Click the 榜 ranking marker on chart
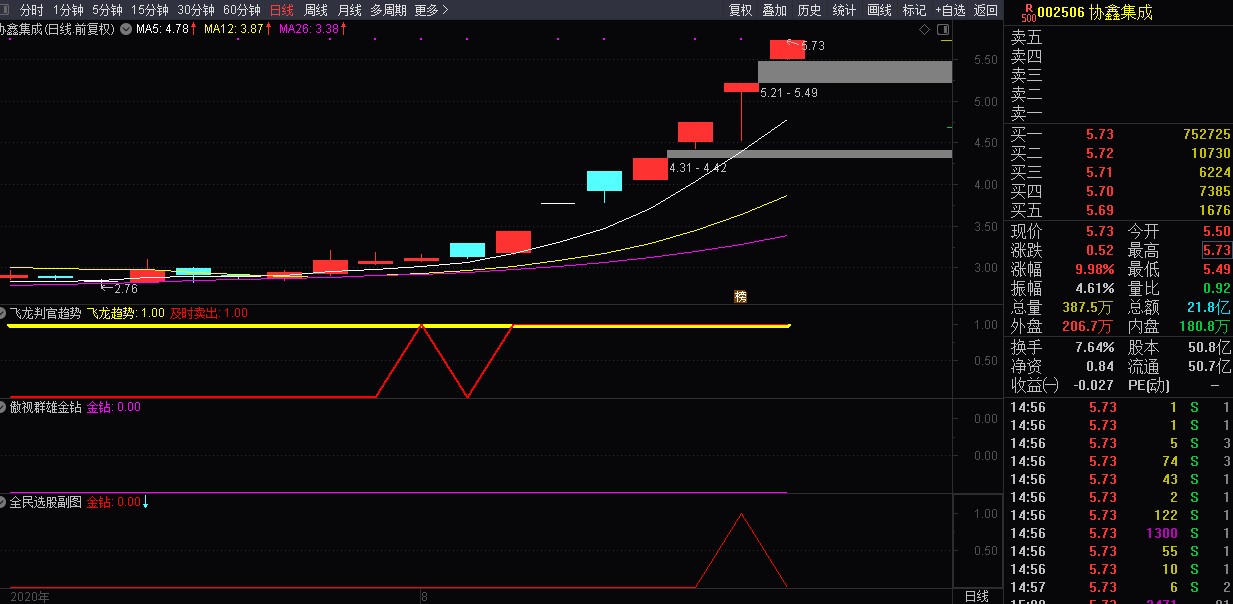The width and height of the screenshot is (1233, 604). [x=740, y=296]
